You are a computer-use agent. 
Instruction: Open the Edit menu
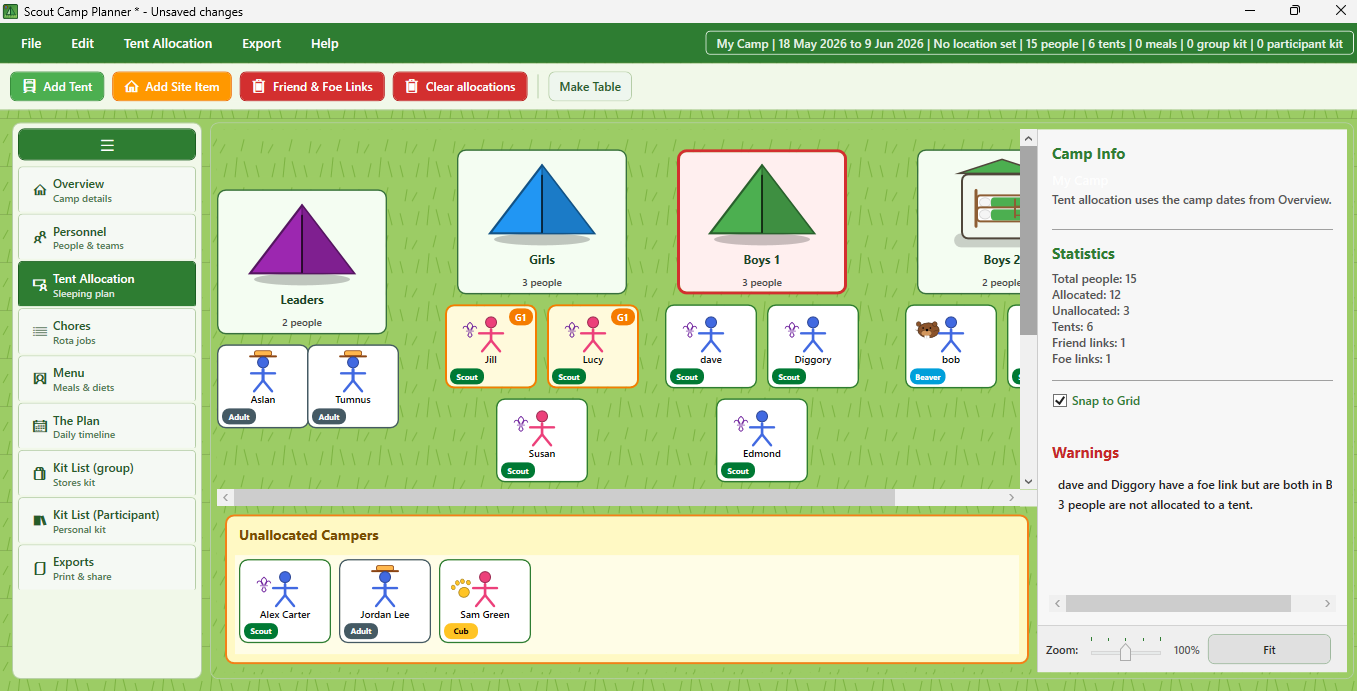[x=83, y=44]
